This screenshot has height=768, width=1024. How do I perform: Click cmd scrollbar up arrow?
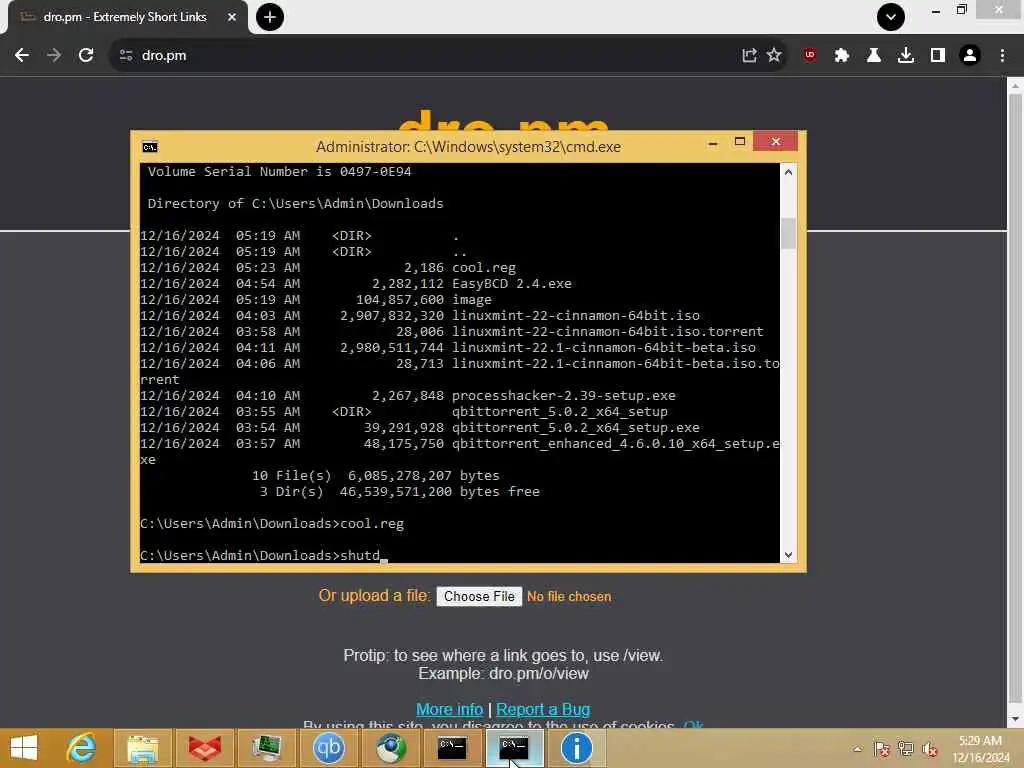(788, 172)
